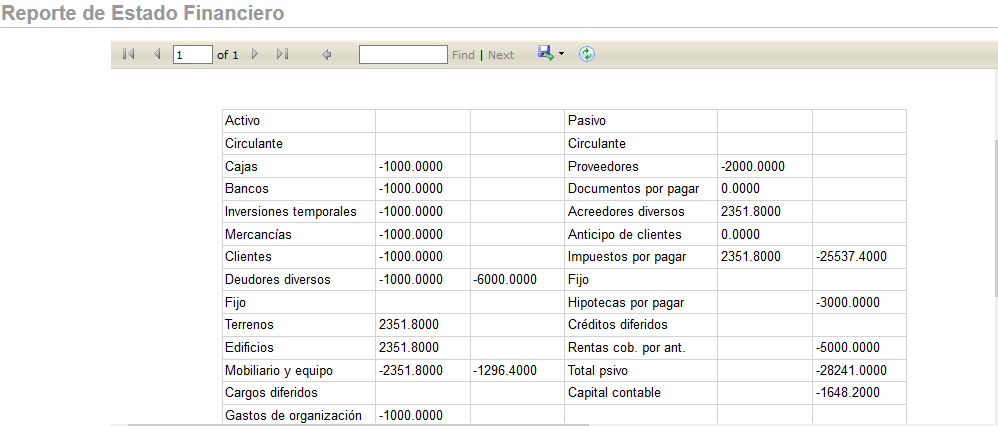The image size is (998, 426).
Task: Click the -1648.2000 value
Action: (x=848, y=394)
